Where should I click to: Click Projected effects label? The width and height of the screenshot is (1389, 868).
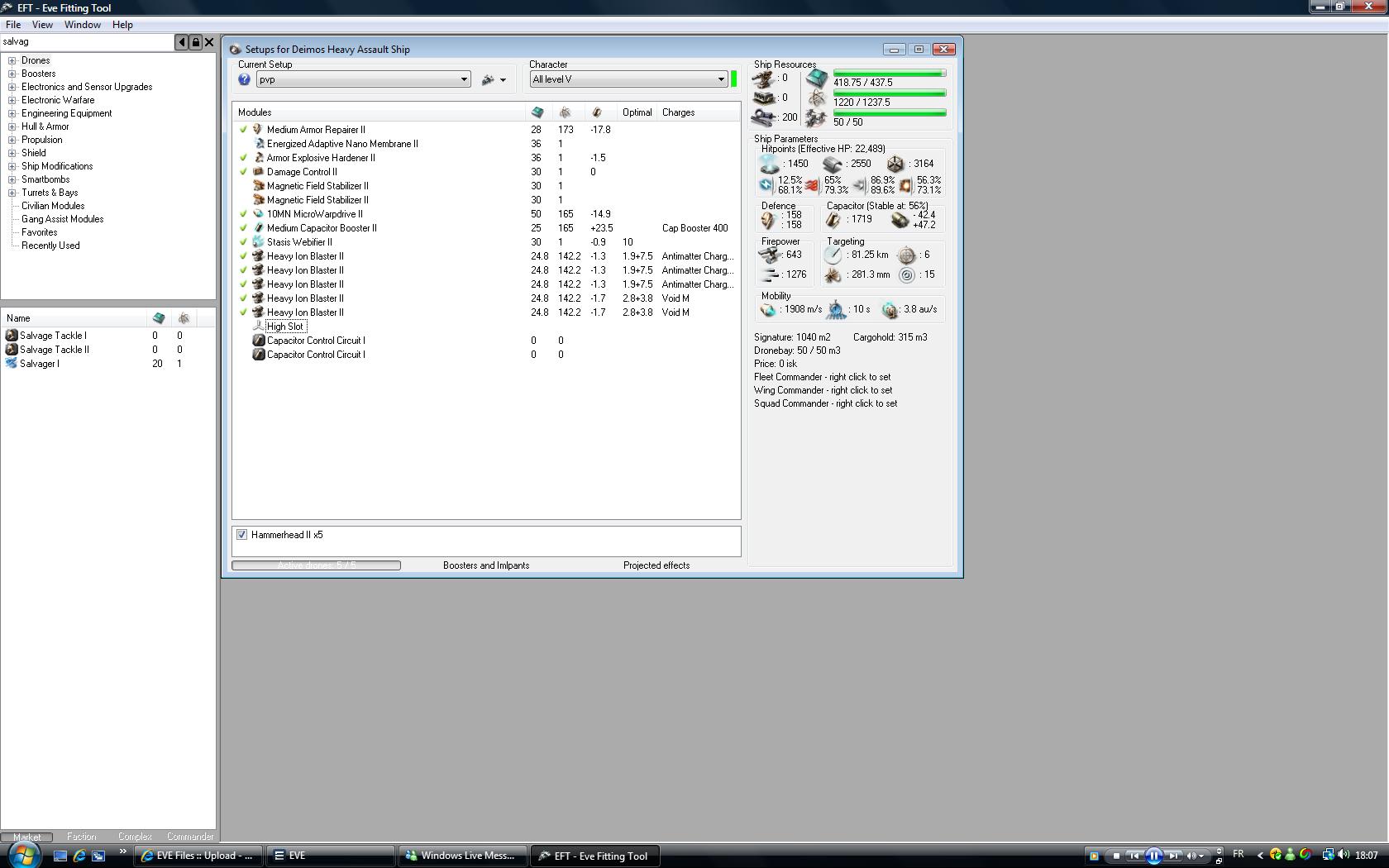click(656, 565)
